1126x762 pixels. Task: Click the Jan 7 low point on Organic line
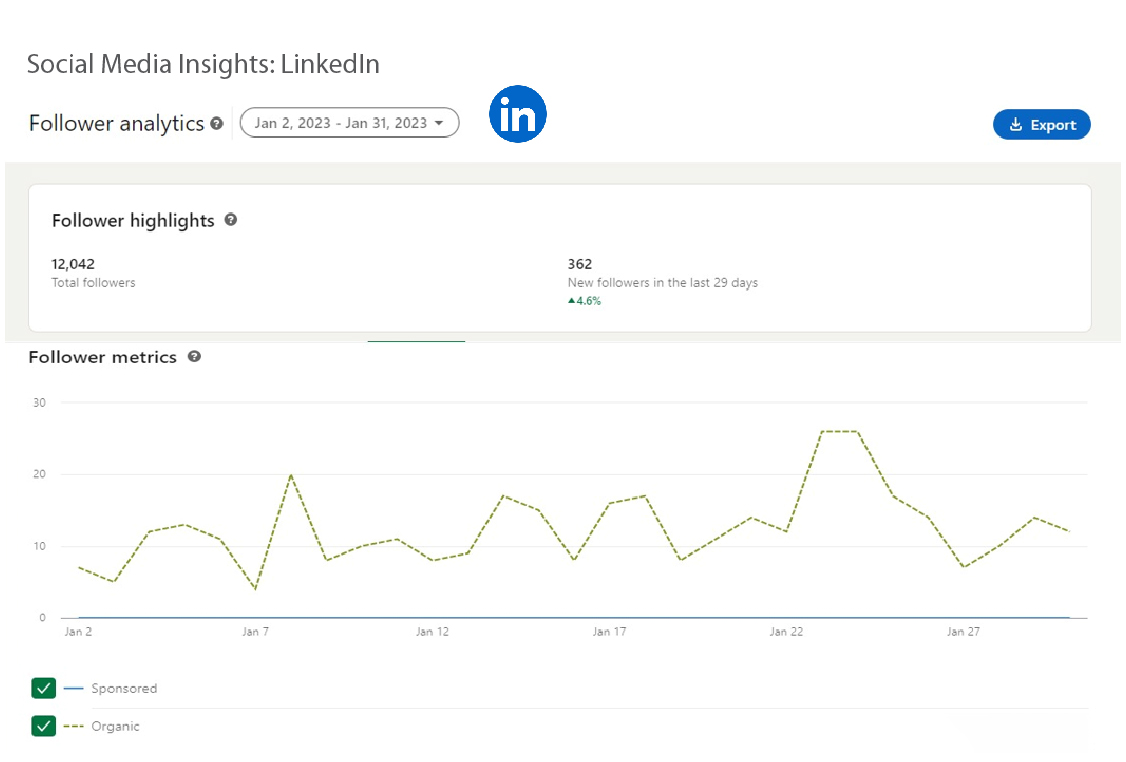(256, 589)
